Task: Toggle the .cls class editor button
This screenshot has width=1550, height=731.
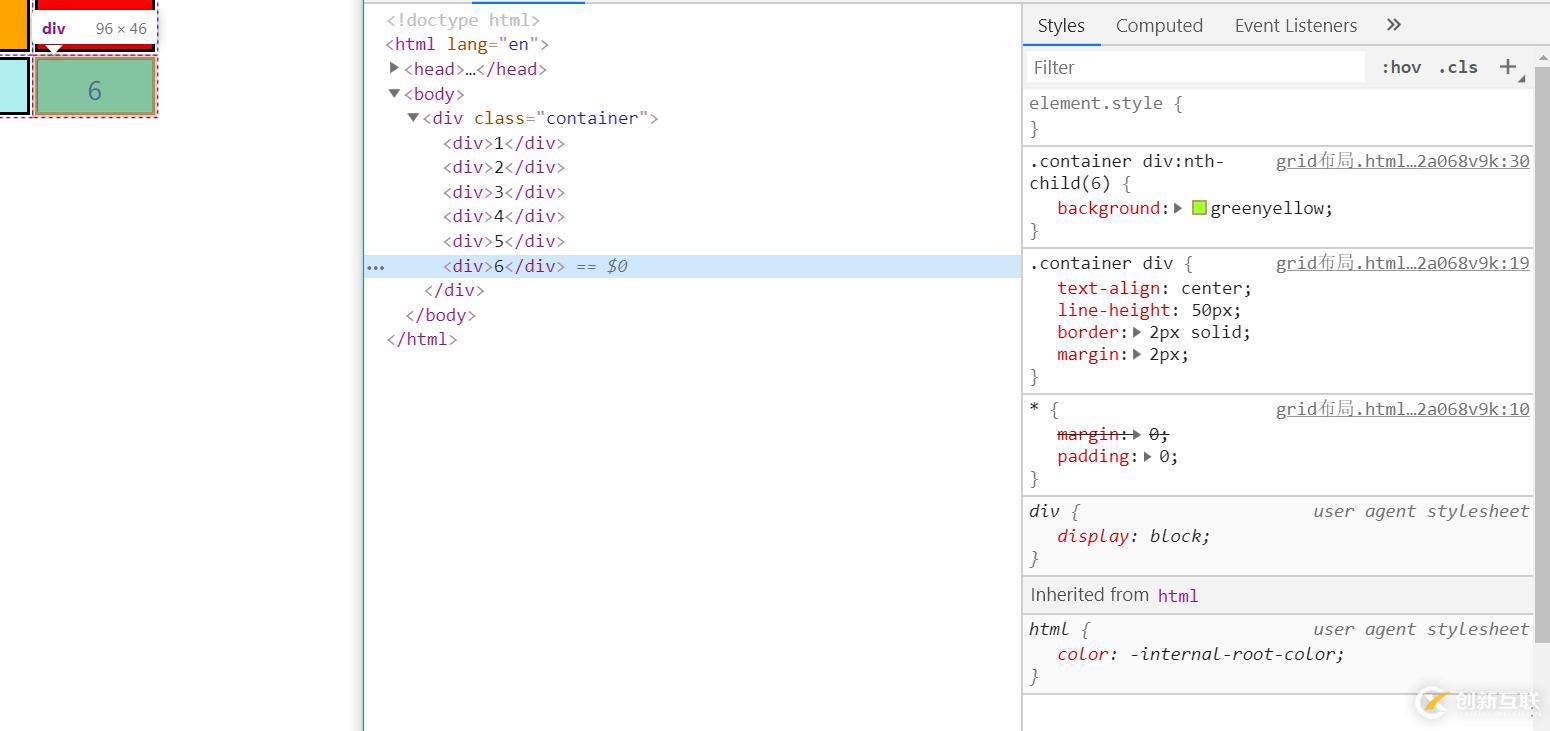Action: [x=1458, y=67]
